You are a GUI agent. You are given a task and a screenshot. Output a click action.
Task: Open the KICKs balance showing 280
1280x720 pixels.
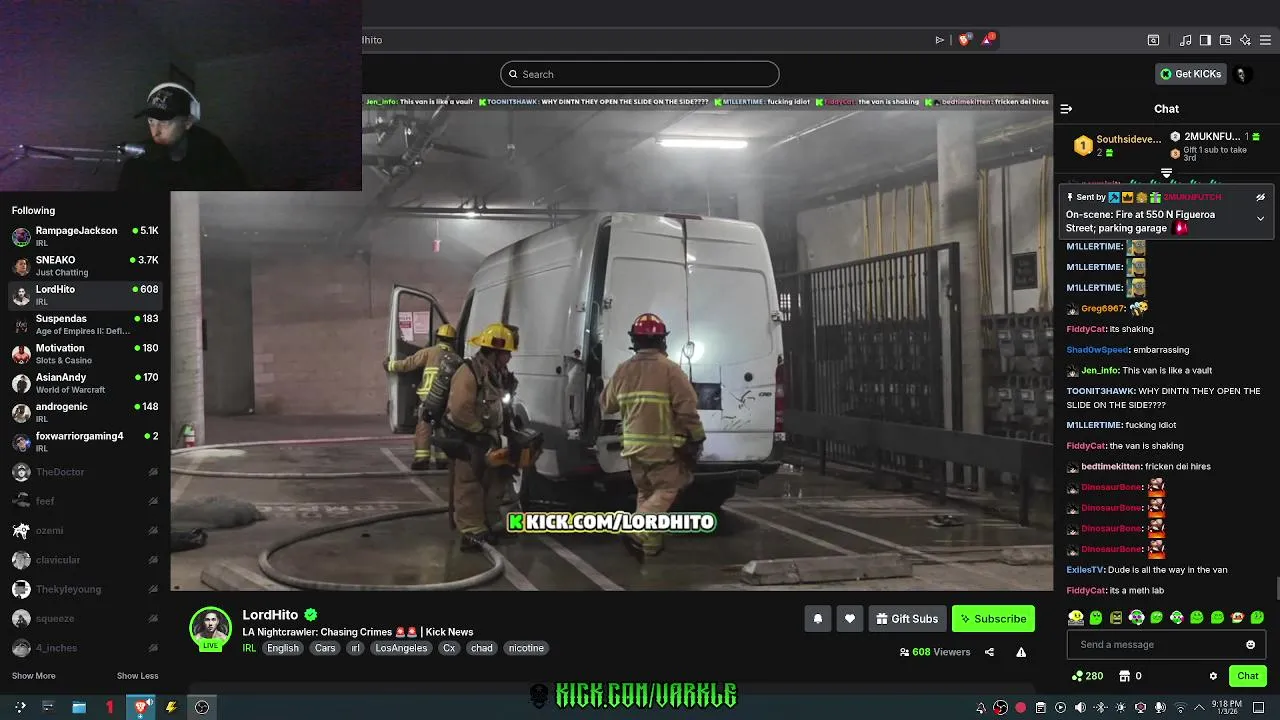click(1086, 676)
